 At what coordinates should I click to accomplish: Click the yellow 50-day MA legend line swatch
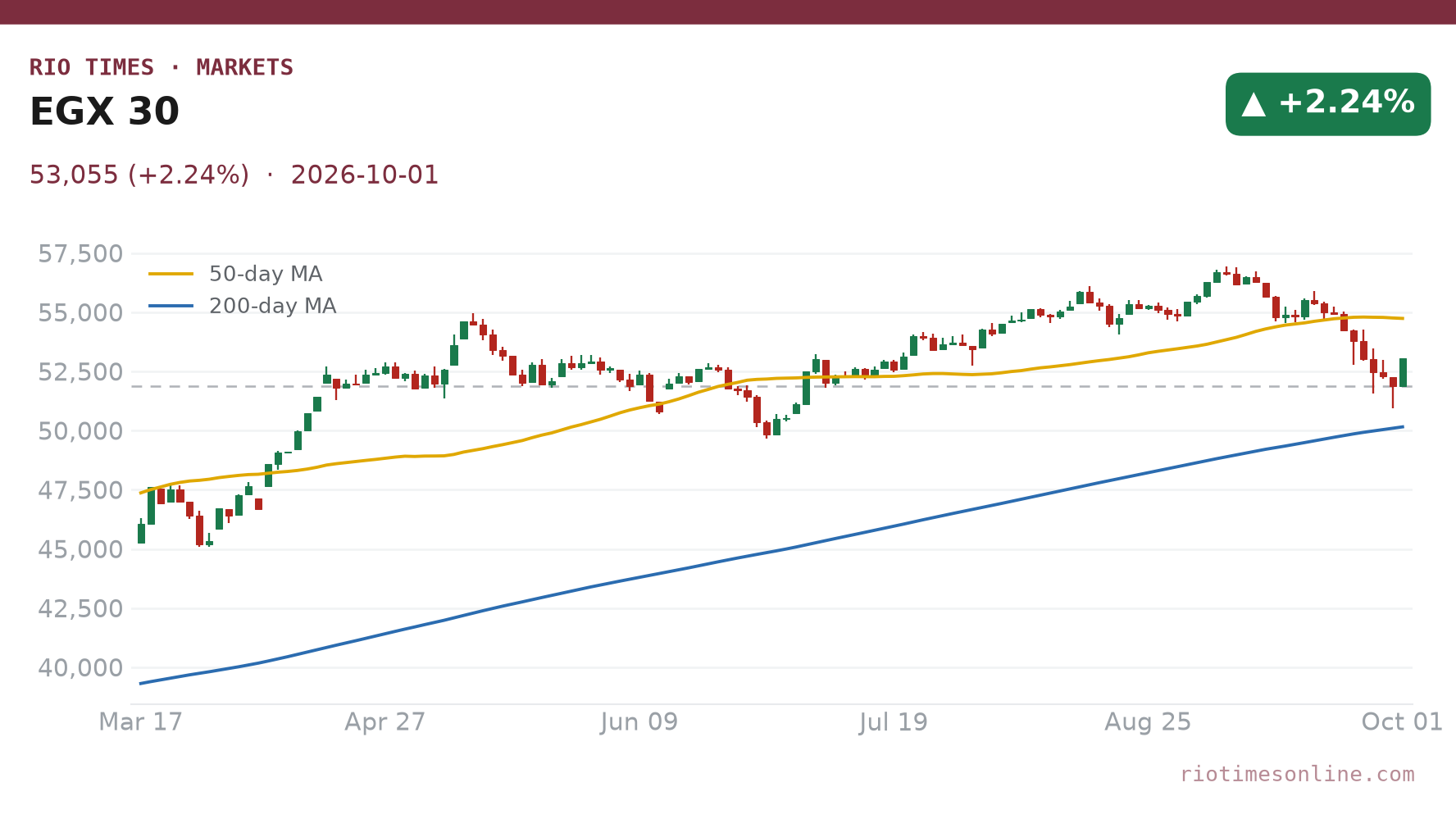pos(171,274)
